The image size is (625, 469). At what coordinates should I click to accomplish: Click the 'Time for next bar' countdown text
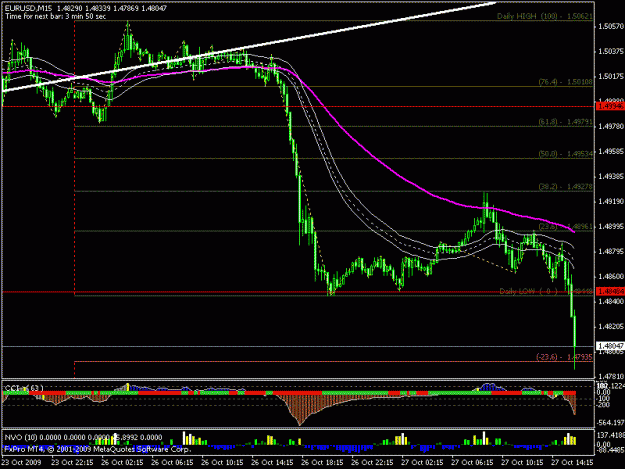tap(55, 16)
